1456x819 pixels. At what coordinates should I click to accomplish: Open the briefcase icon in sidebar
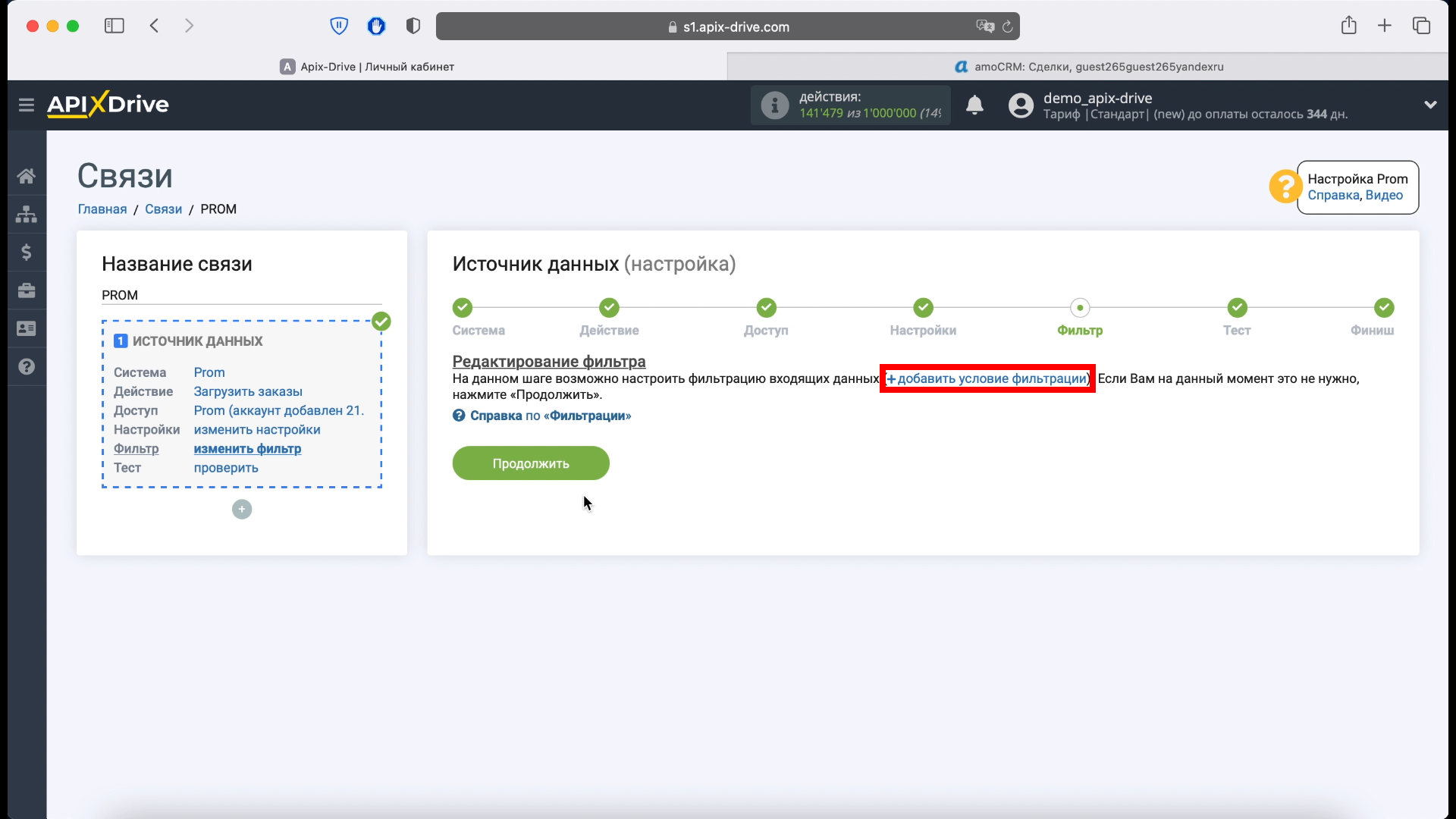(27, 290)
